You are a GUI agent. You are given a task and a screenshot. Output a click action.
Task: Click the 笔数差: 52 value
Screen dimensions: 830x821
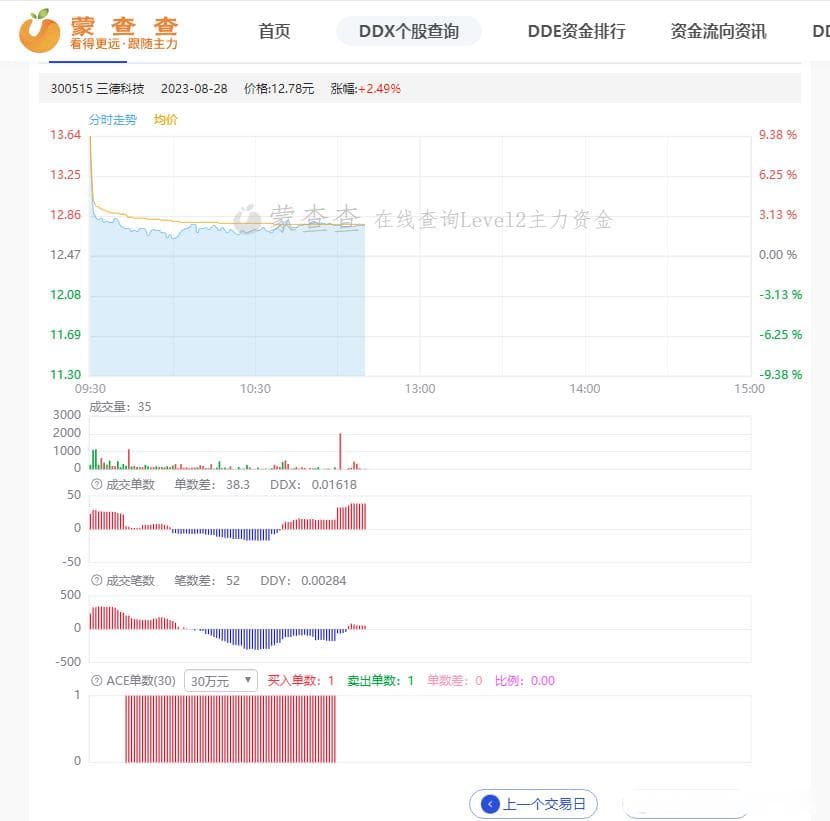(x=207, y=581)
